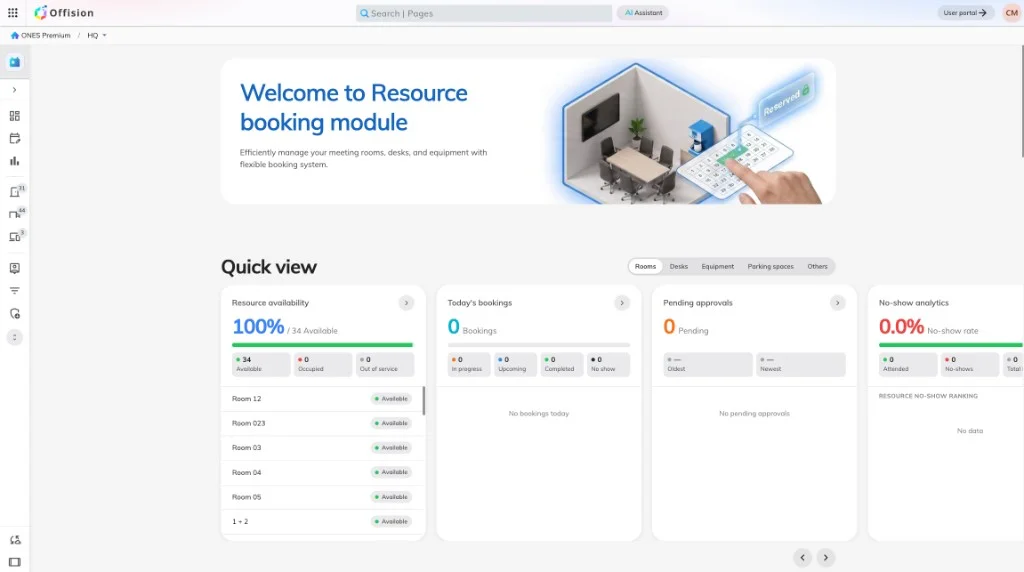
Task: Select Room 04 row
Action: point(323,473)
